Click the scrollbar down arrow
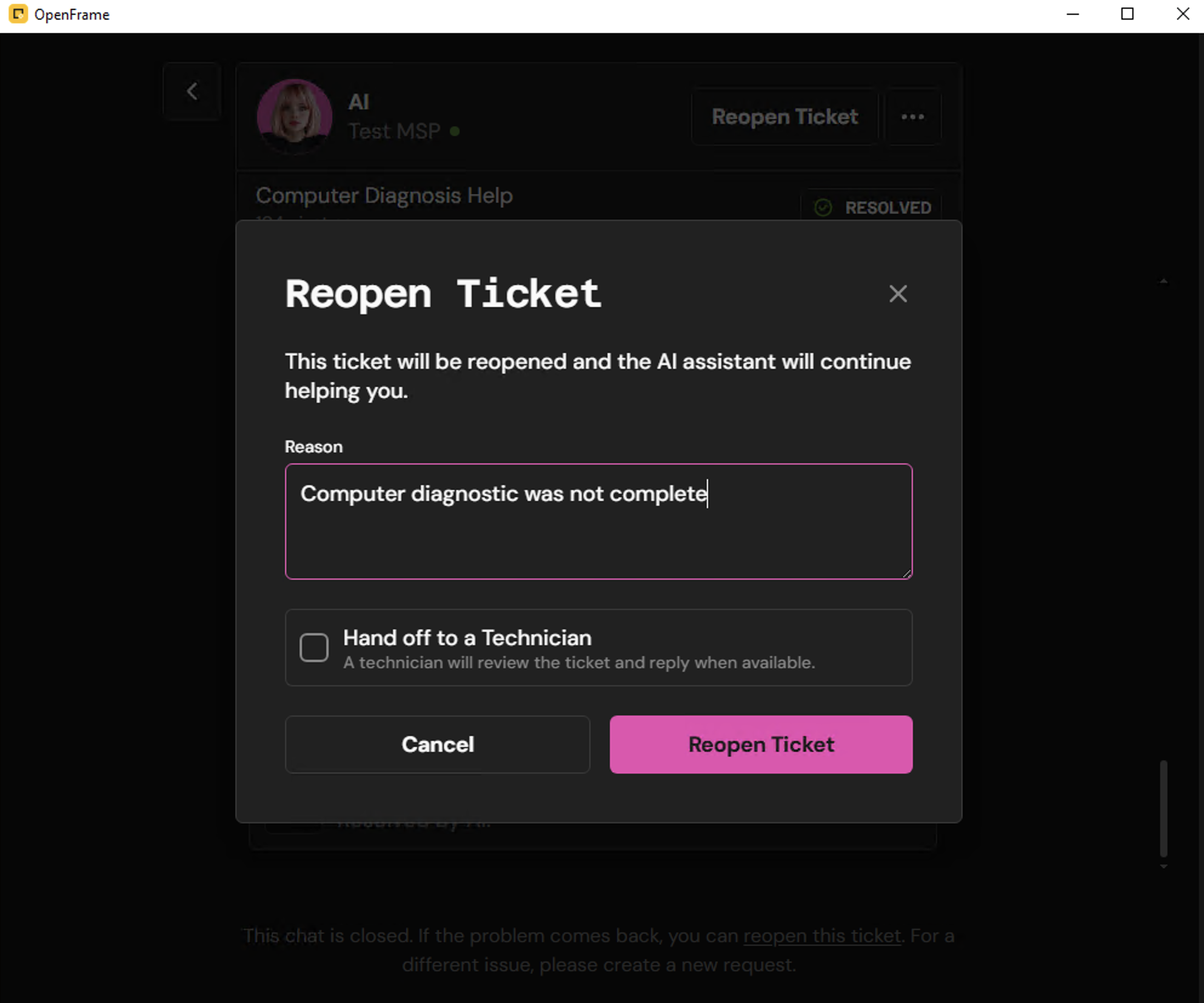Screen dimensions: 1204x1003 (1163, 867)
